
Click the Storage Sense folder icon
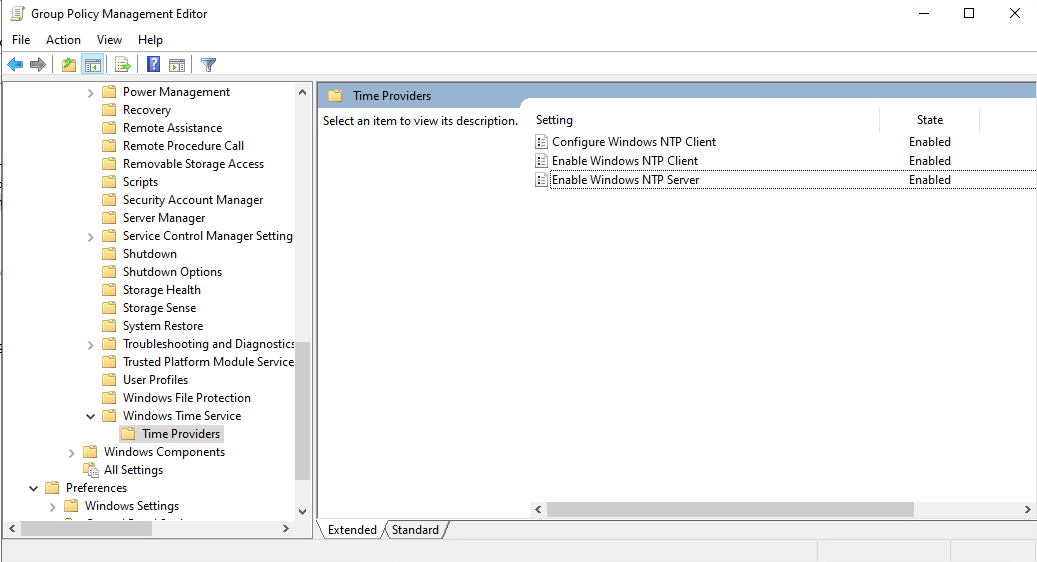coord(109,308)
